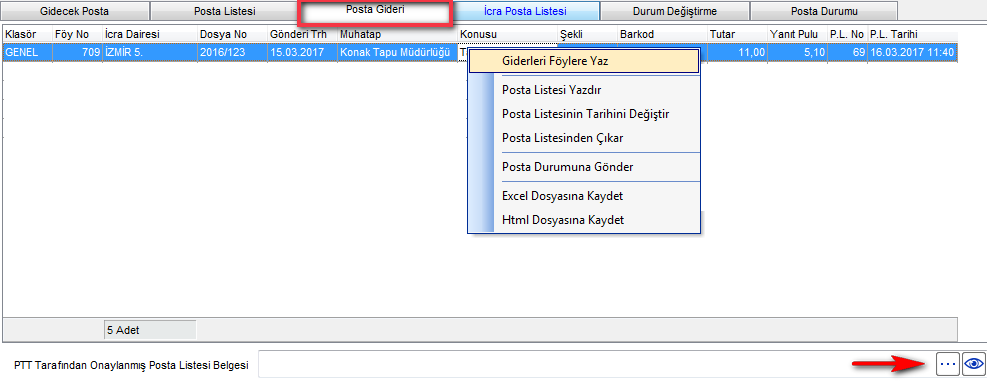The width and height of the screenshot is (987, 383).
Task: Click the 2016/123 file number cell
Action: click(x=232, y=53)
